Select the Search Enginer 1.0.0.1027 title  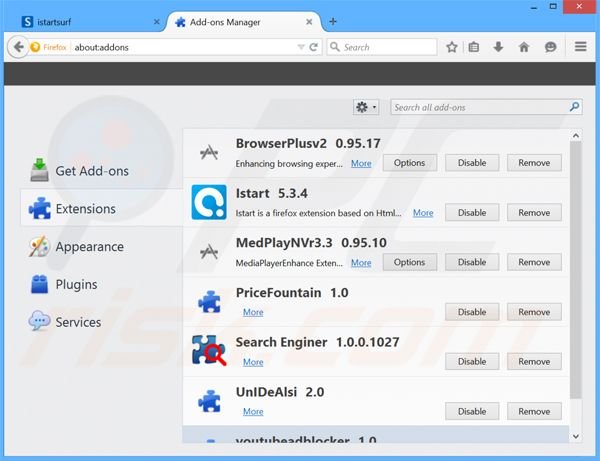click(x=317, y=342)
